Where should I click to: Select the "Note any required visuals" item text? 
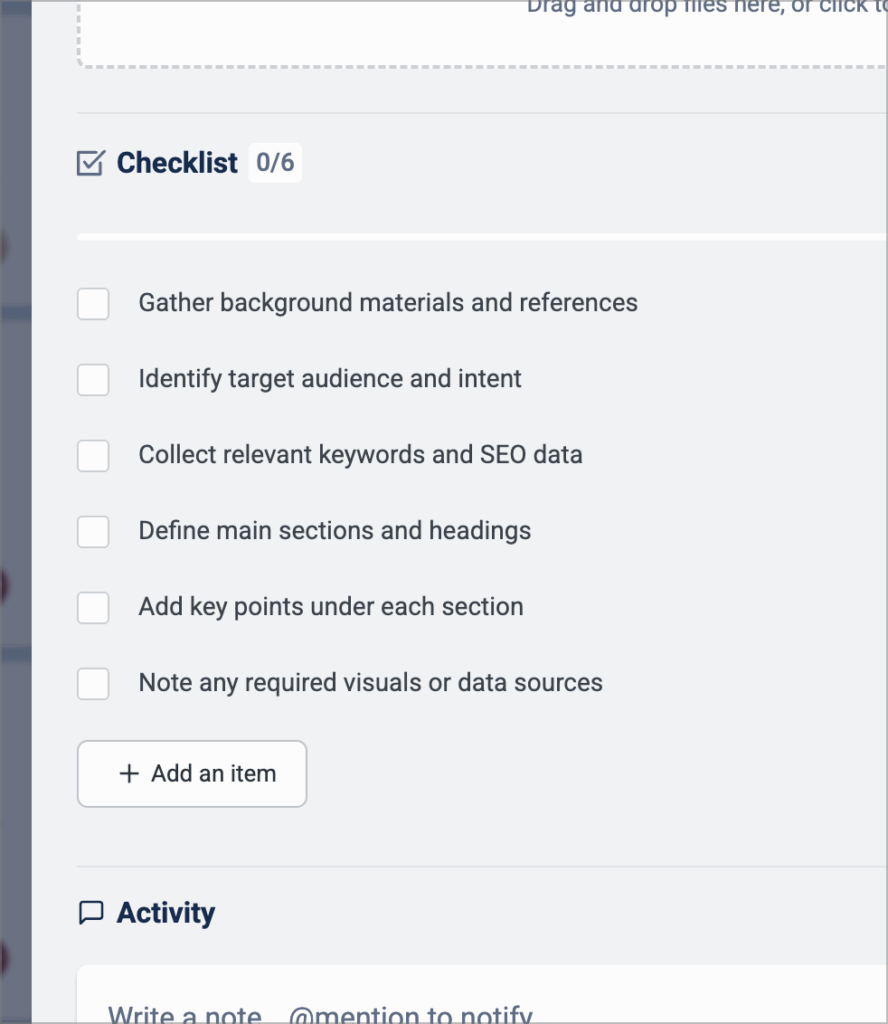click(370, 683)
